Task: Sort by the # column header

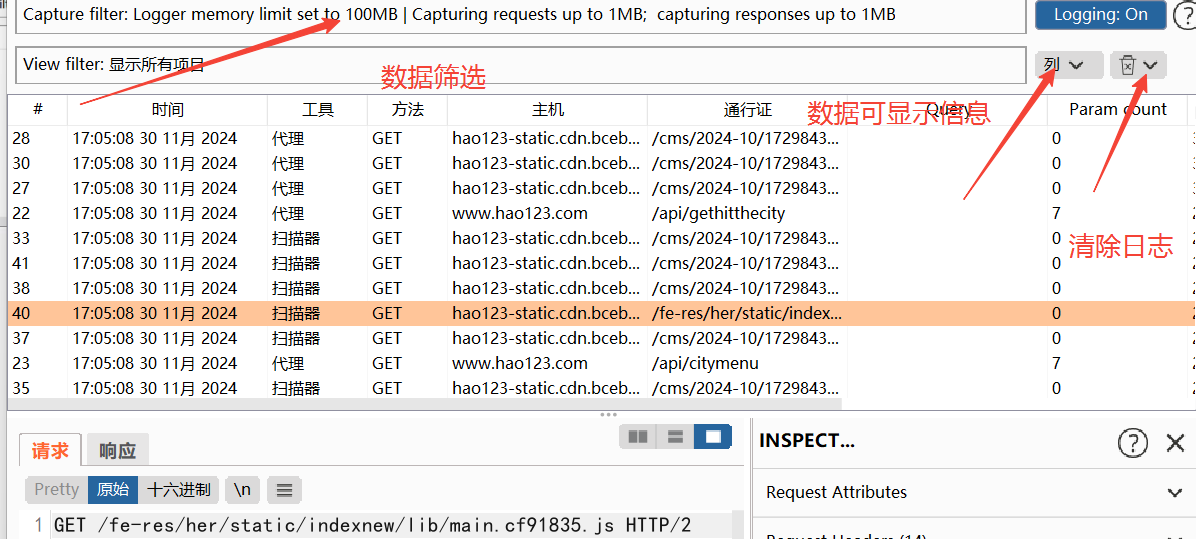Action: coord(37,110)
